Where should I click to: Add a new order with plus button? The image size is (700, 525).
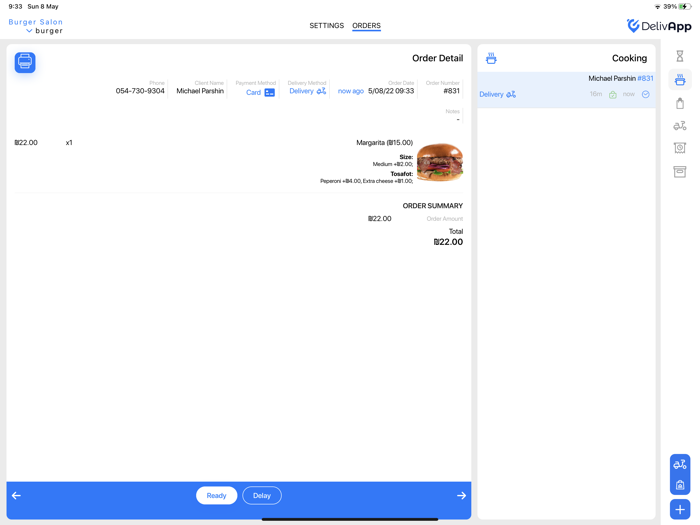click(x=679, y=509)
